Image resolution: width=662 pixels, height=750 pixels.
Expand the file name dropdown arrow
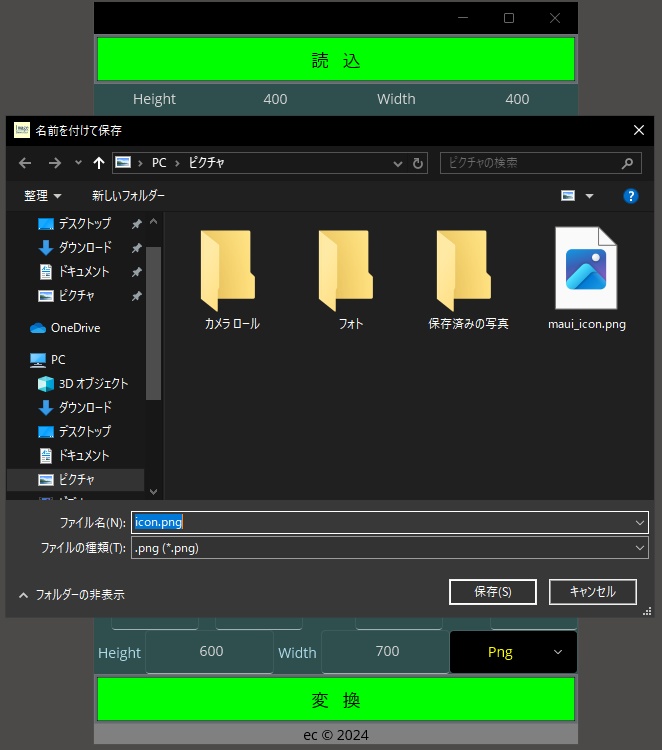(640, 523)
